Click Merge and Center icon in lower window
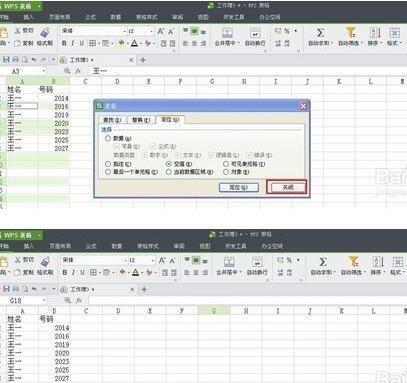The height and width of the screenshot is (383, 407). [229, 262]
